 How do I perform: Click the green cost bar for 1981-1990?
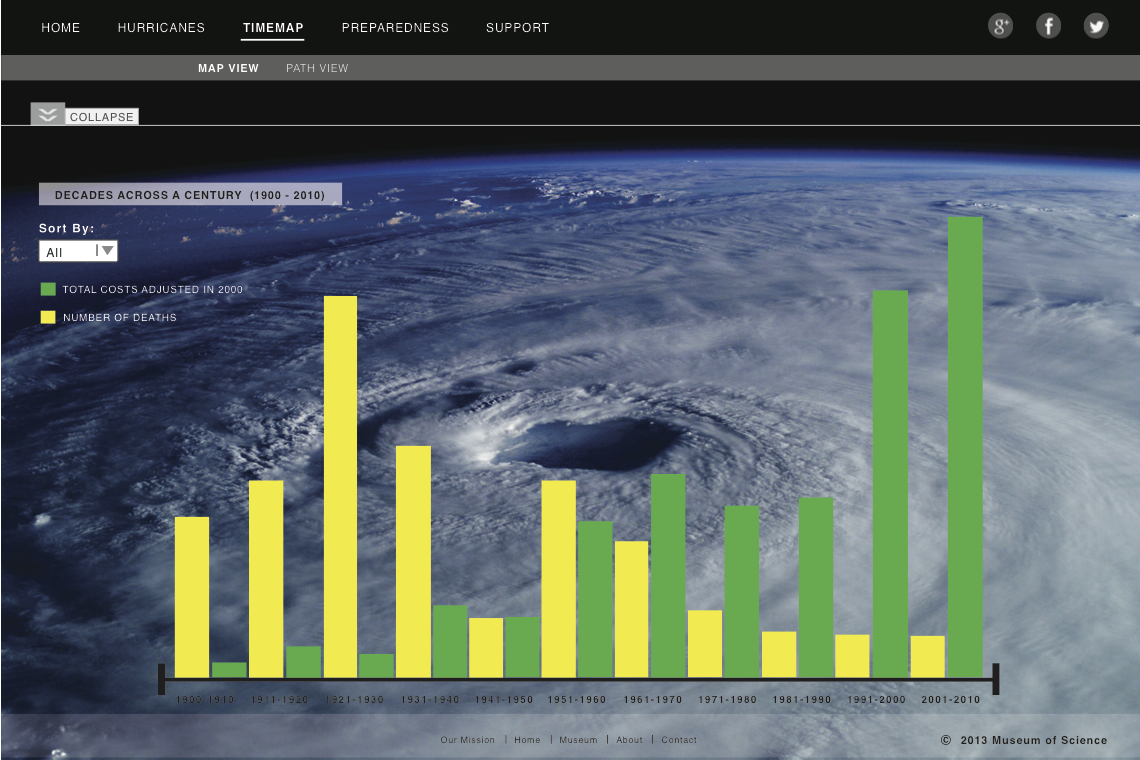click(x=816, y=588)
